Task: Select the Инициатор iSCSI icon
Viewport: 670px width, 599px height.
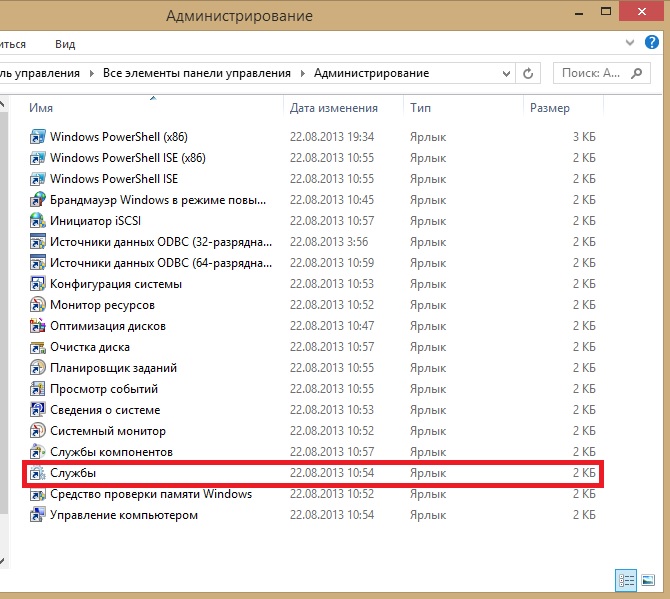Action: [38, 221]
